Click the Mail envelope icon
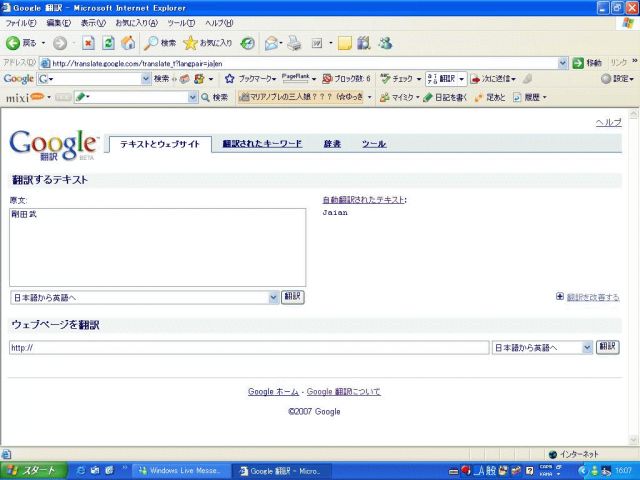The width and height of the screenshot is (640, 480). (x=271, y=43)
